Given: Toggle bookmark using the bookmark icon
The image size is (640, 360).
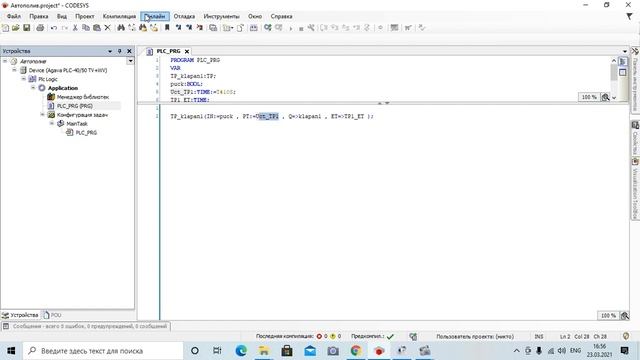Looking at the screenshot, I should coord(167,28).
